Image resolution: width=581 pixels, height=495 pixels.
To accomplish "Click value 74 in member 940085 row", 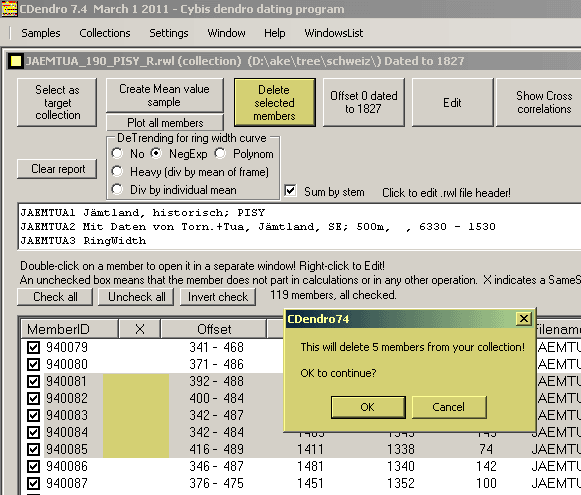I will pos(486,450).
